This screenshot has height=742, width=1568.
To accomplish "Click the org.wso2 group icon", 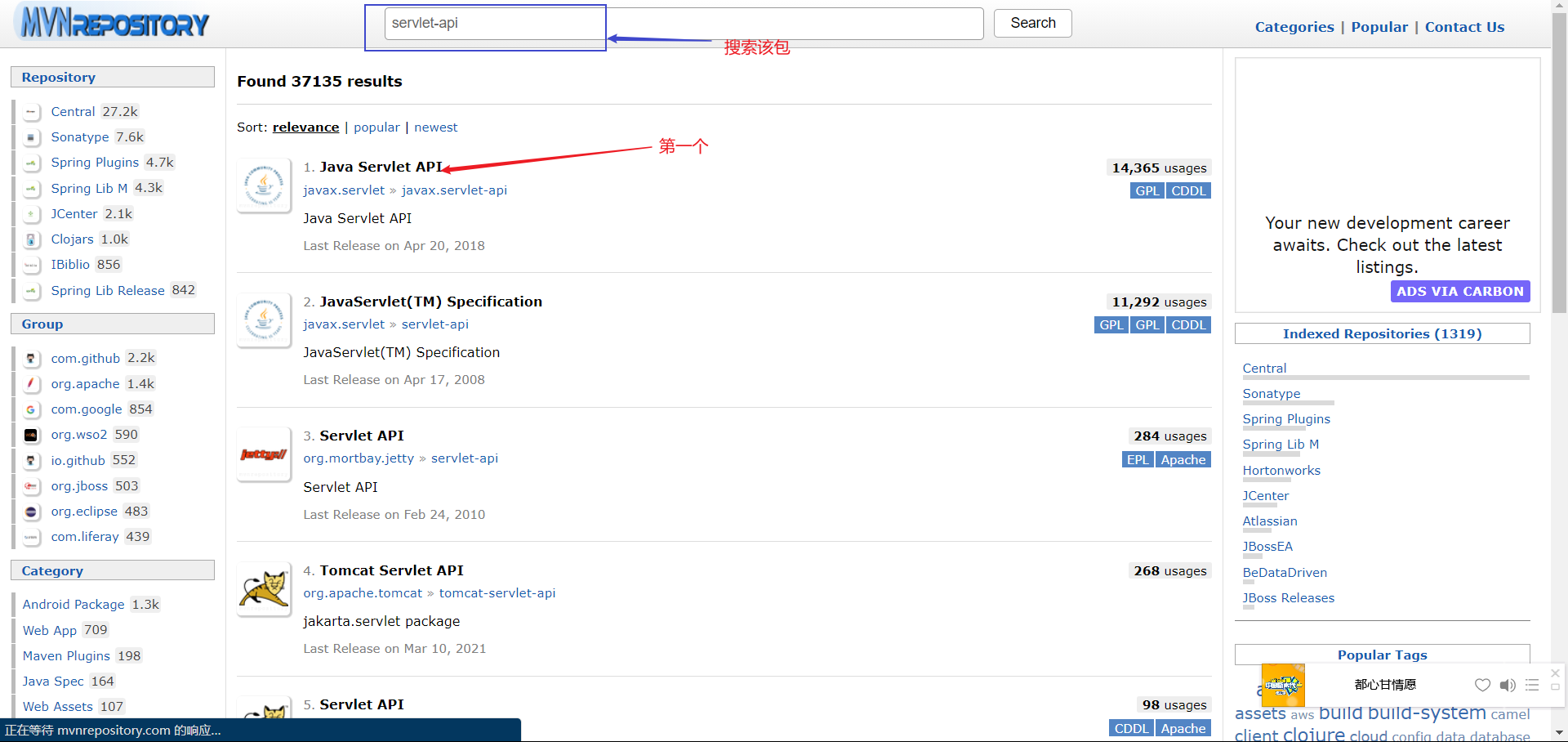I will click(x=32, y=435).
